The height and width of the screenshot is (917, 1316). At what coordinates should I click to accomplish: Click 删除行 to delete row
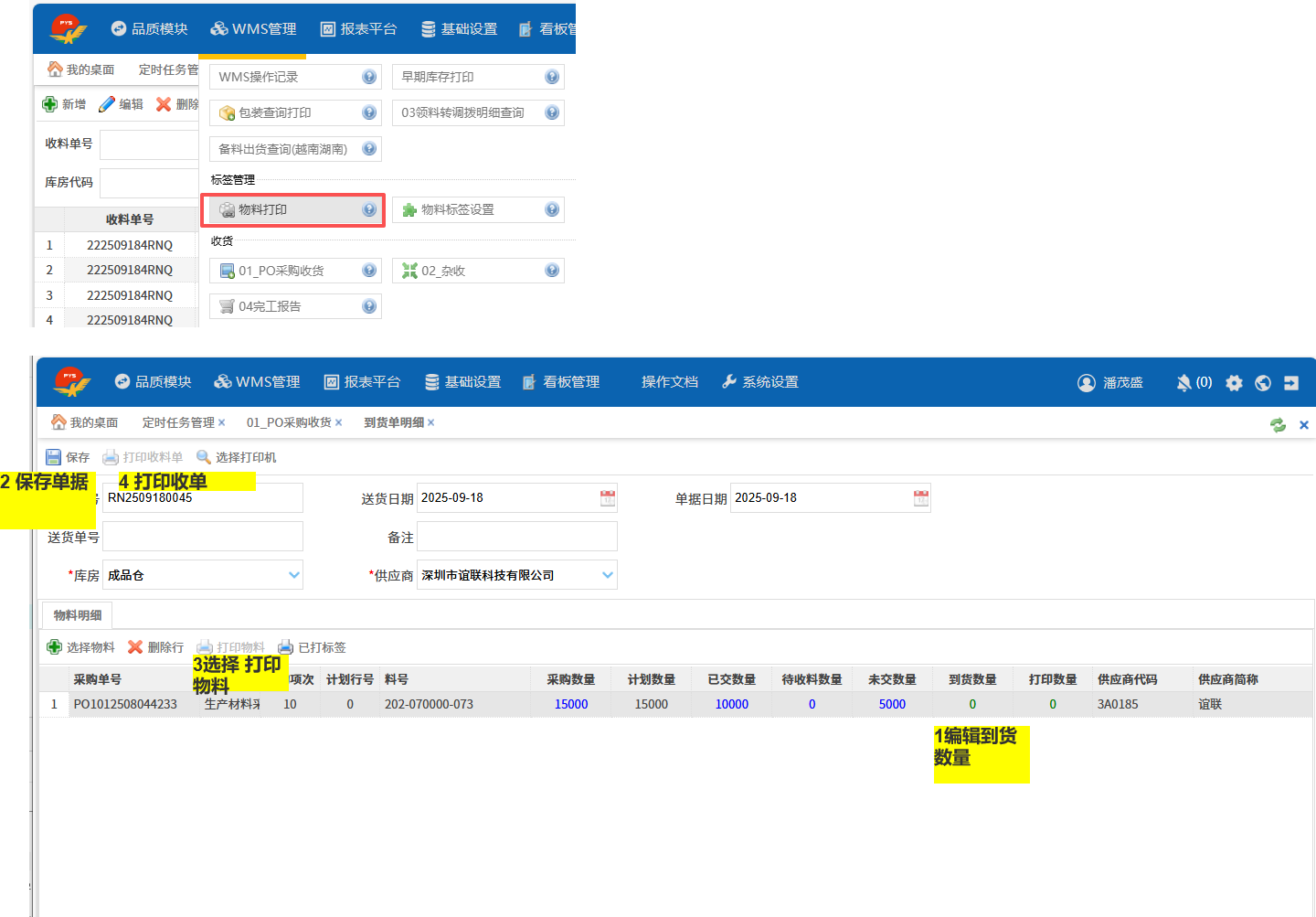coord(156,647)
